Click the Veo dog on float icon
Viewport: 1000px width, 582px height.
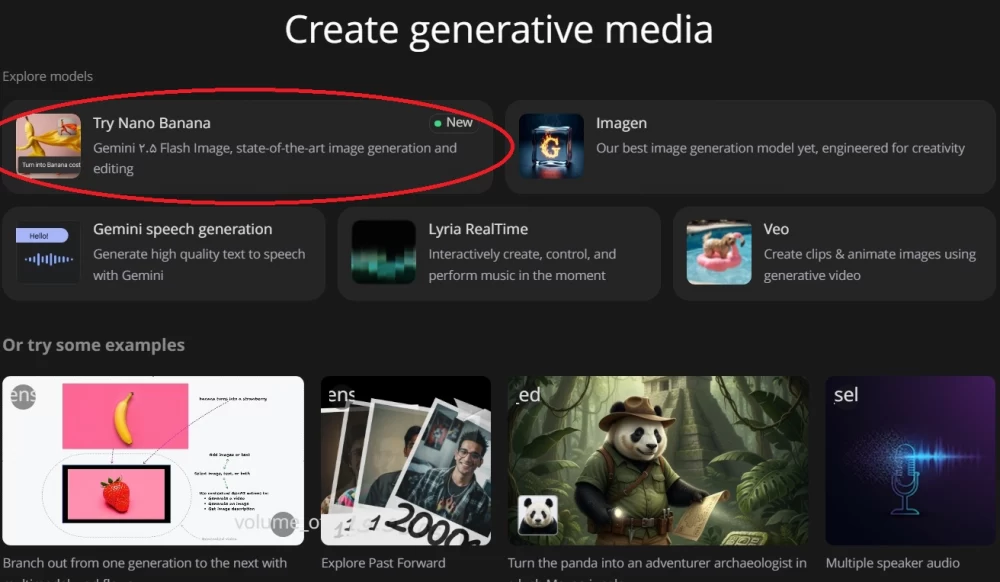pyautogui.click(x=719, y=253)
